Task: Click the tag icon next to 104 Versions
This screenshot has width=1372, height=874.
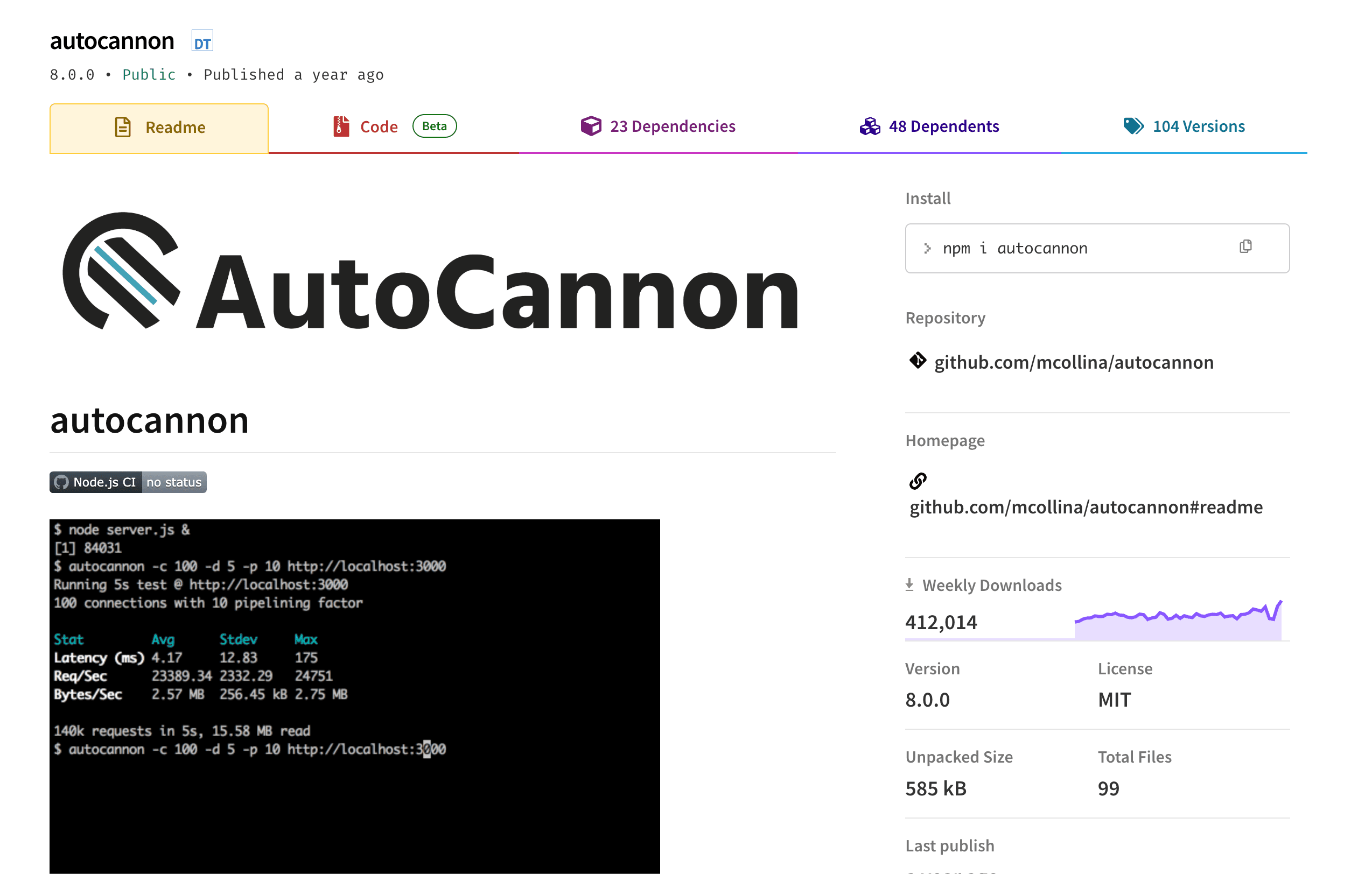Action: coord(1133,126)
